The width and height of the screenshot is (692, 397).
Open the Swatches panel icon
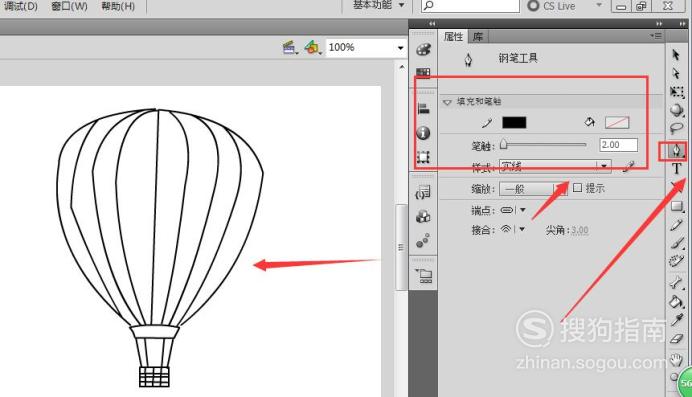tap(423, 73)
